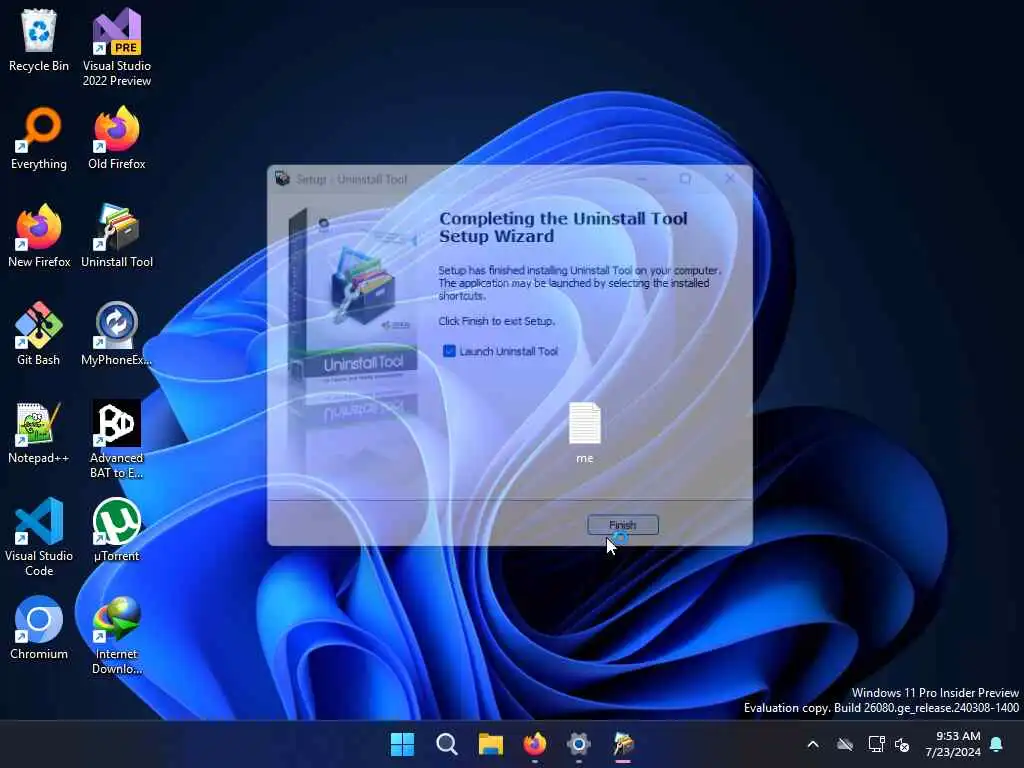The width and height of the screenshot is (1024, 768).
Task: Open Settings gear in the taskbar
Action: pos(579,744)
